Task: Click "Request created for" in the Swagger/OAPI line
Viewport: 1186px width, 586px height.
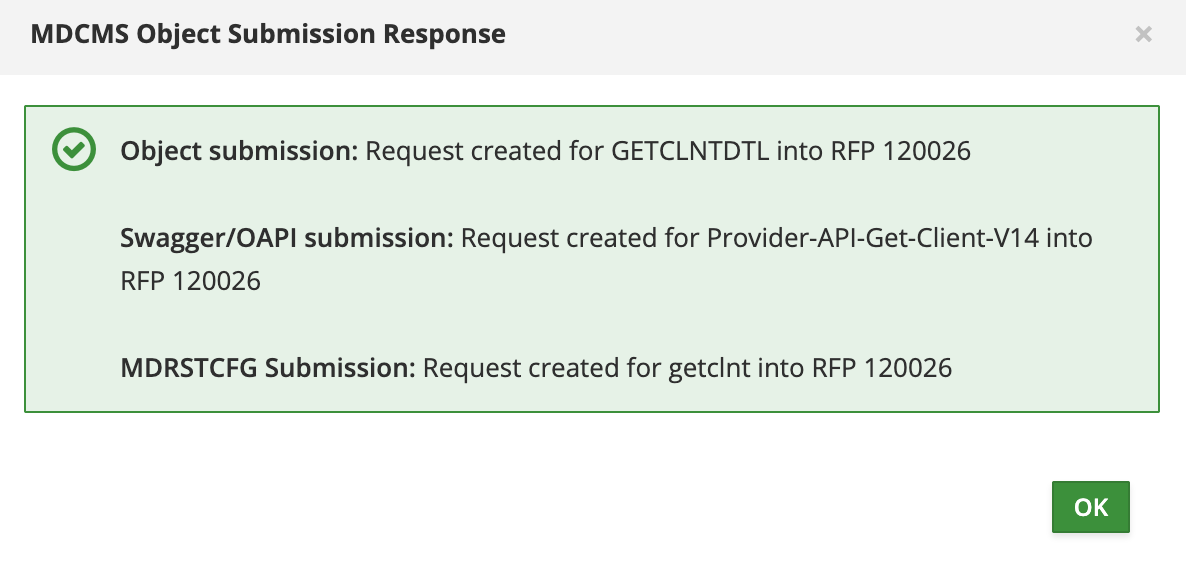Action: click(x=580, y=237)
